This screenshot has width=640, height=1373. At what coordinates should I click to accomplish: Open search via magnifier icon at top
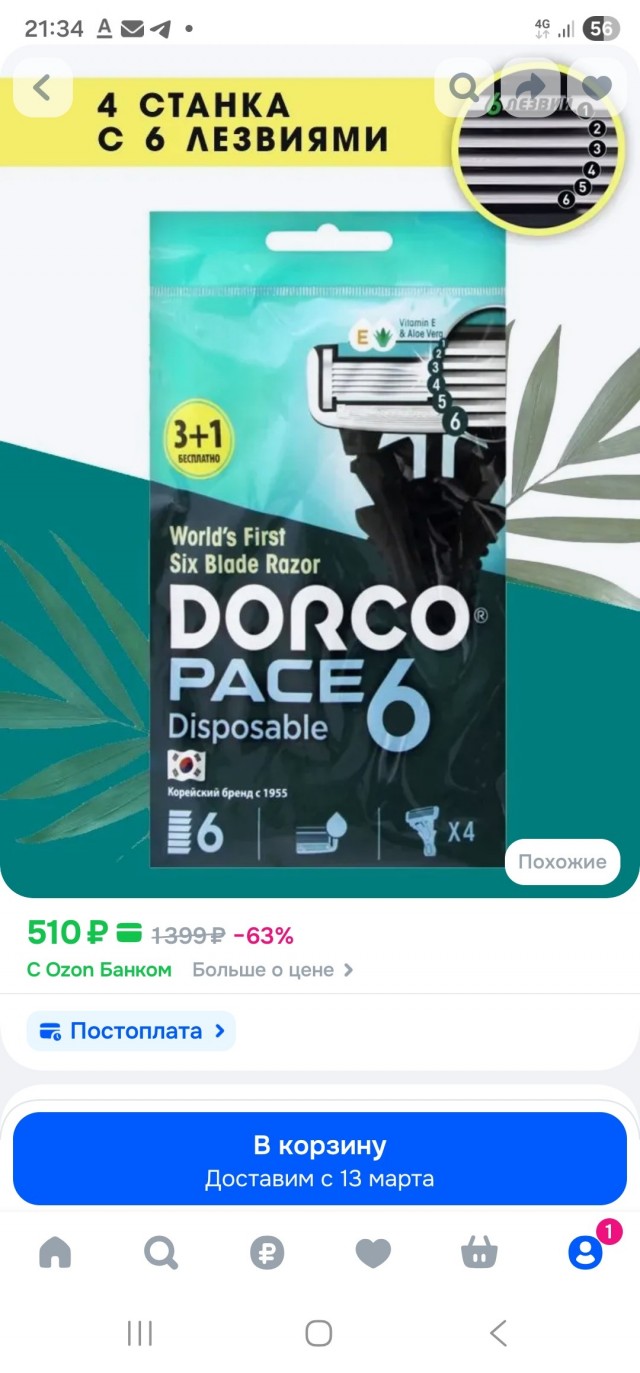tap(464, 88)
